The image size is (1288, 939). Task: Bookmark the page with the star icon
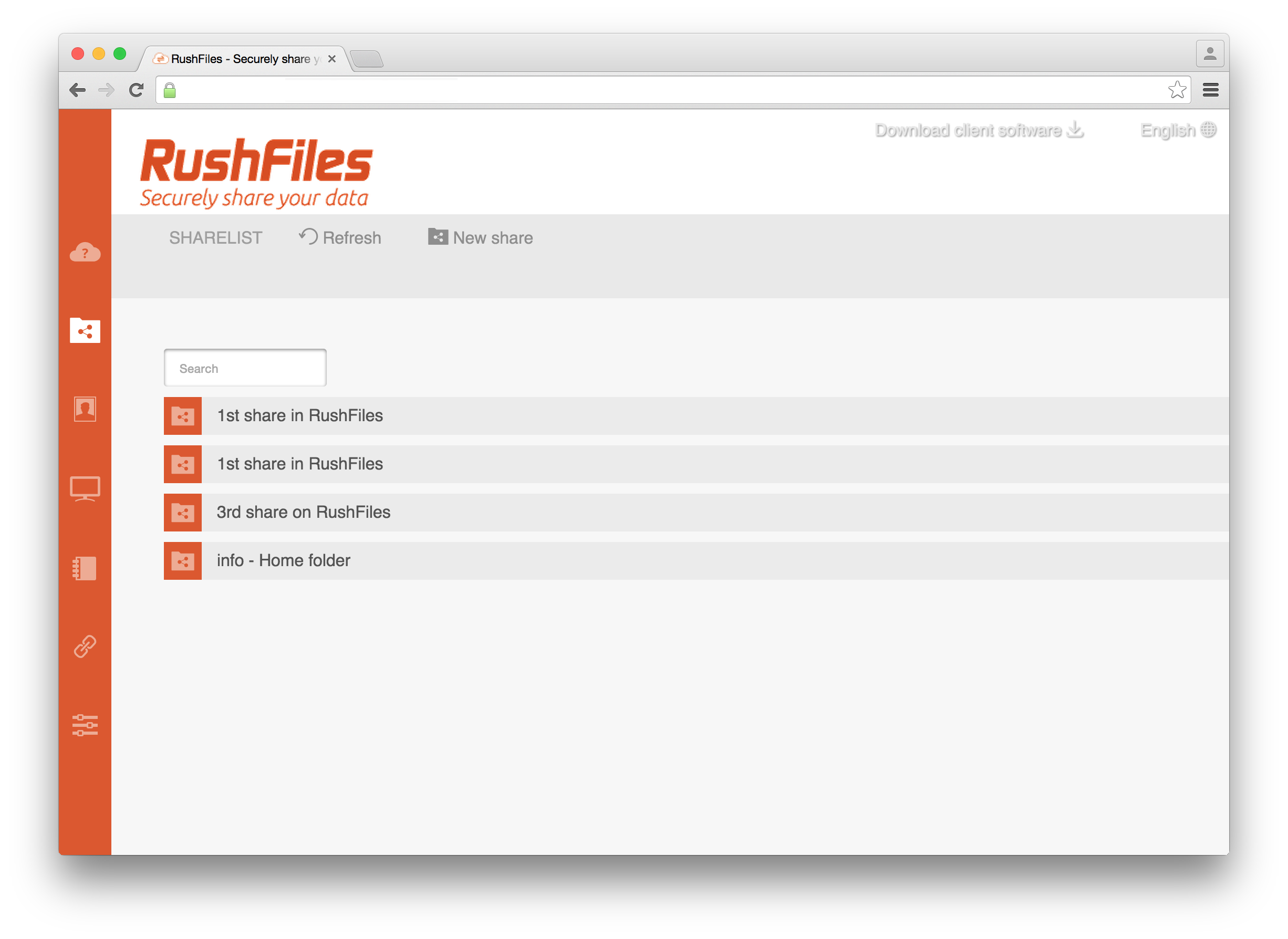(x=1177, y=90)
